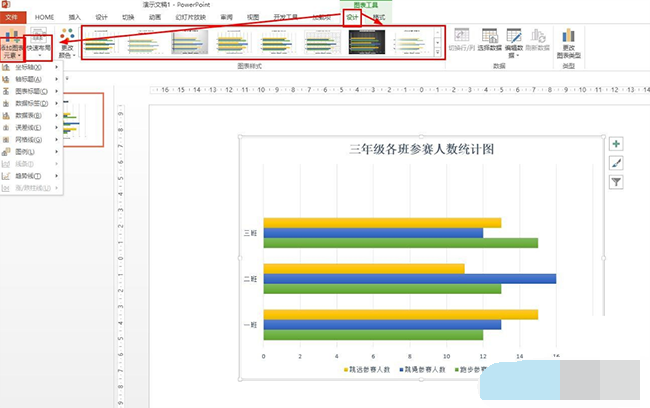Open the Gridlines (网格线) menu entry

click(x=30, y=139)
